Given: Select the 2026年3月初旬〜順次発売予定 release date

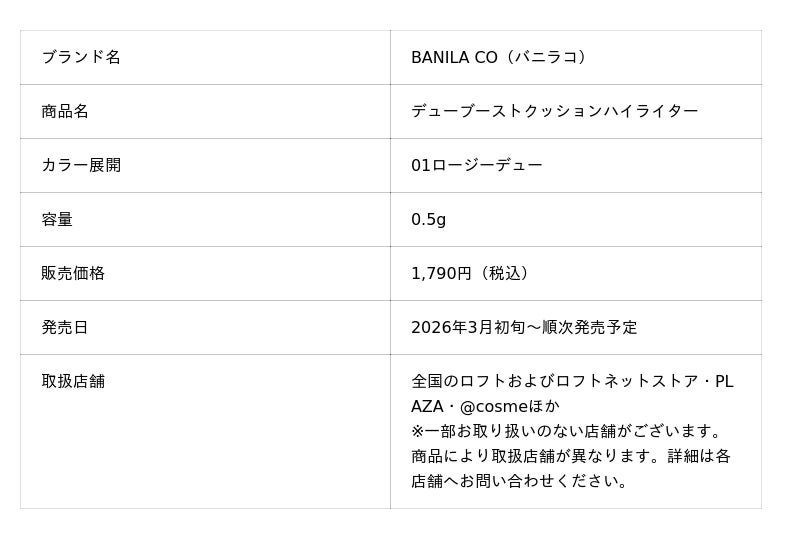Looking at the screenshot, I should [x=524, y=327].
